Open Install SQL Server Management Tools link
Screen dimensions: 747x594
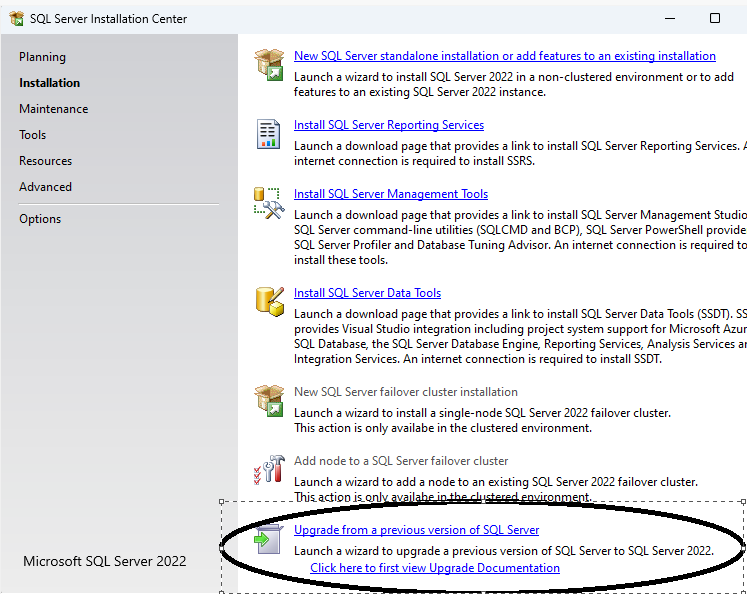click(391, 194)
